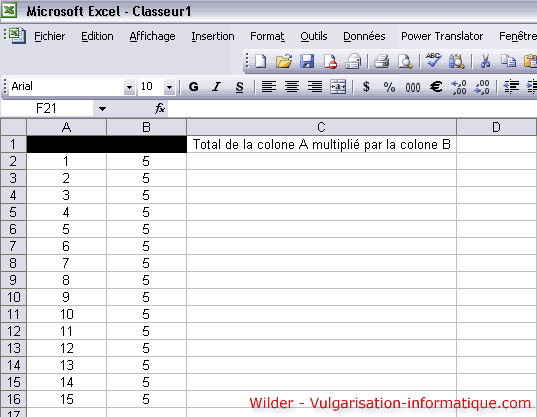Open the font size 10 dropdown

[169, 87]
